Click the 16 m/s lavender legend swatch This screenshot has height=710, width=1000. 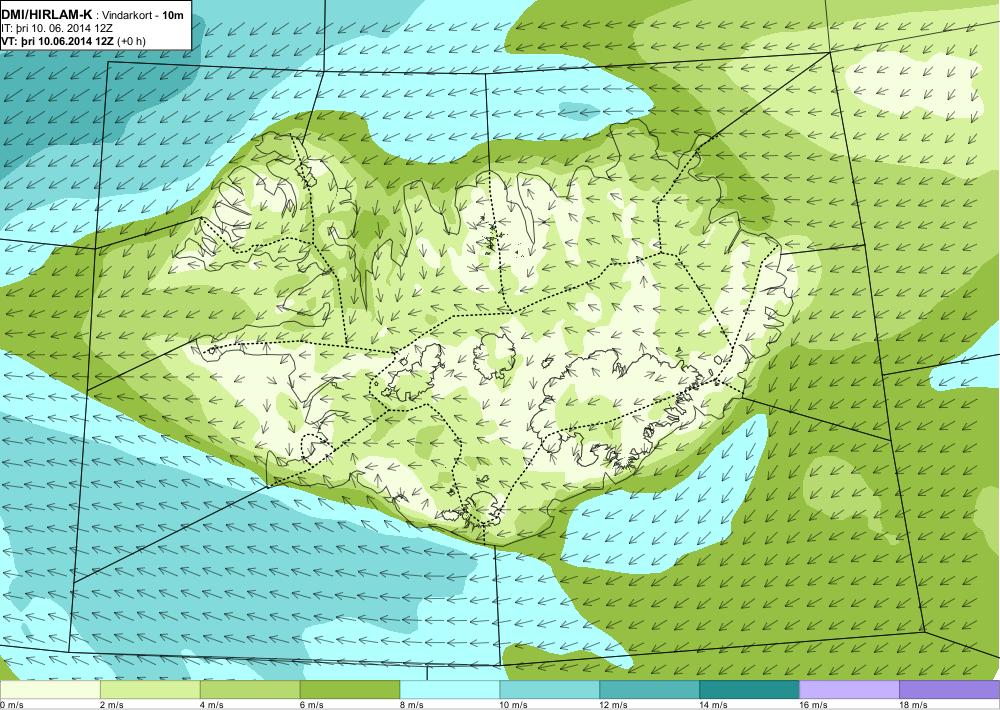(849, 690)
